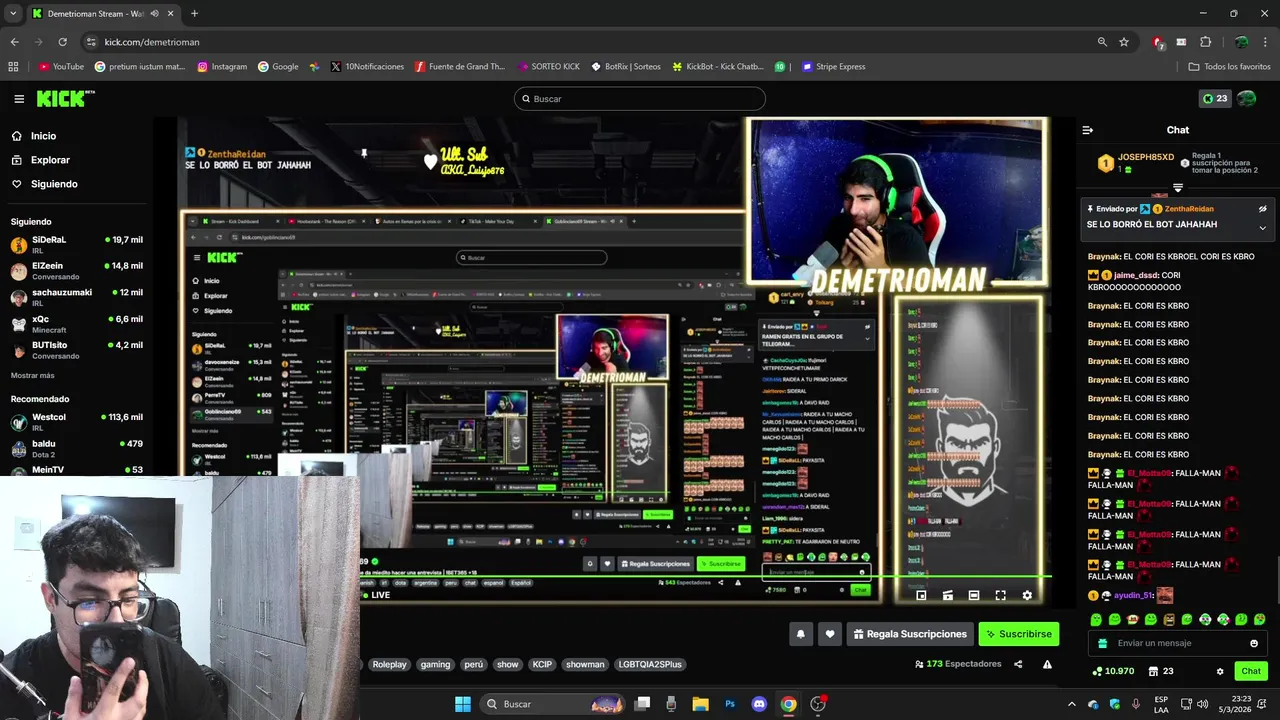The height and width of the screenshot is (720, 1280).
Task: Click the Kick logo in header
Action: (x=65, y=98)
